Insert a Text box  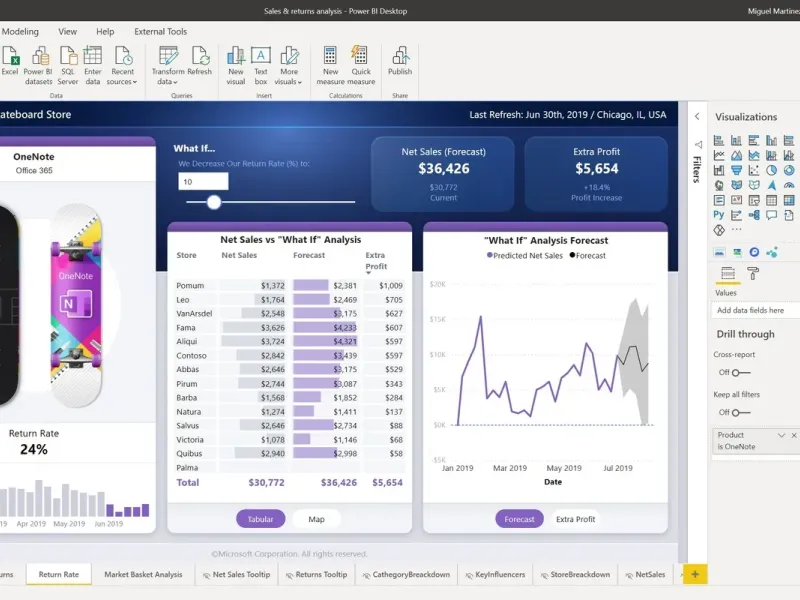pyautogui.click(x=261, y=66)
